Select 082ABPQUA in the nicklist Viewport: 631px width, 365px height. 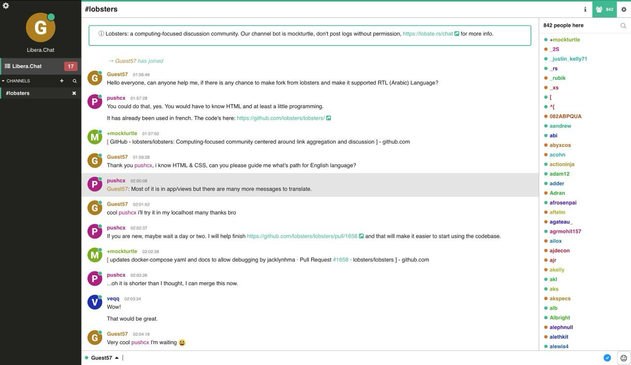tap(565, 116)
